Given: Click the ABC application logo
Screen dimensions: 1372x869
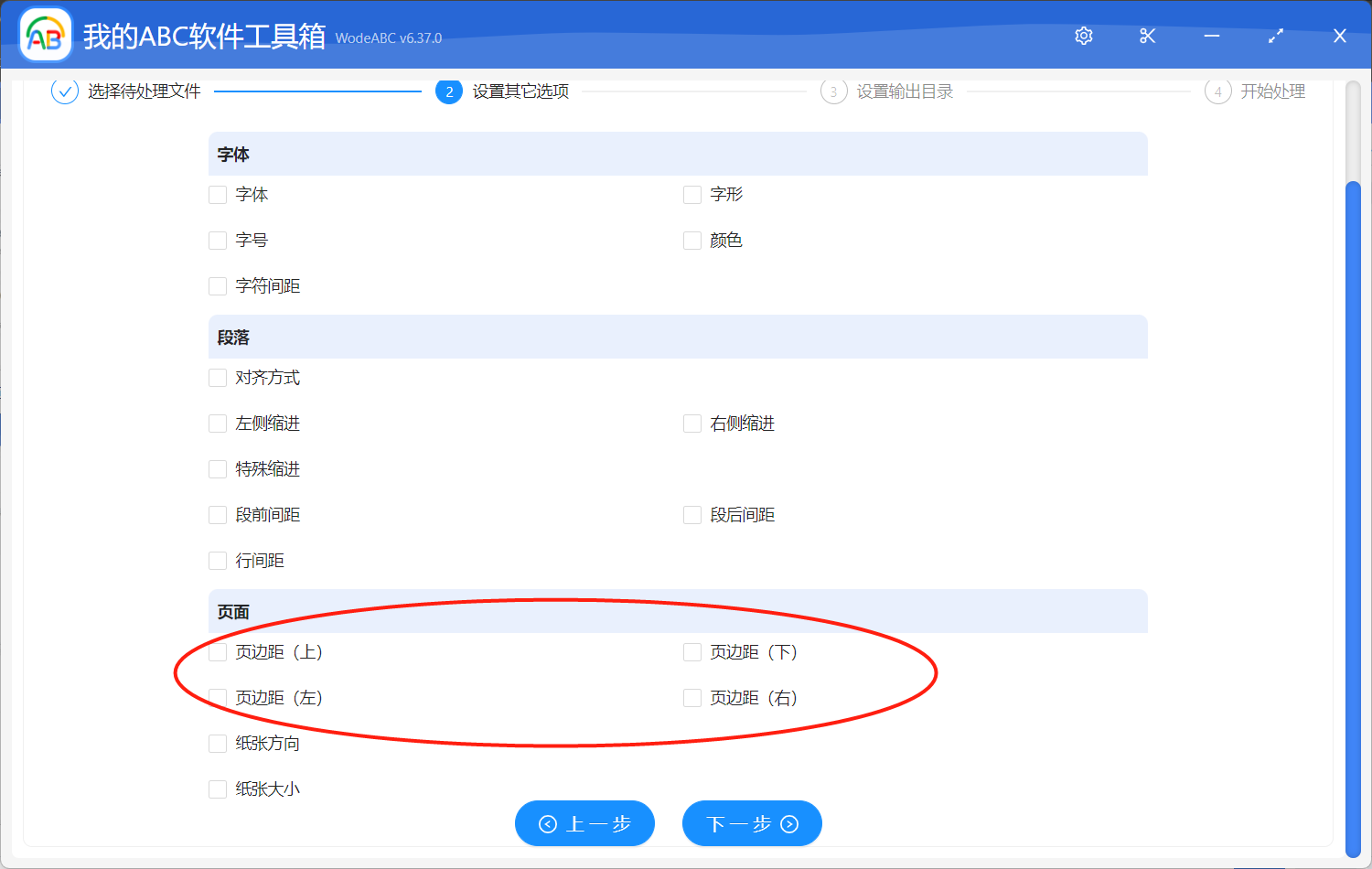Looking at the screenshot, I should click(x=45, y=34).
